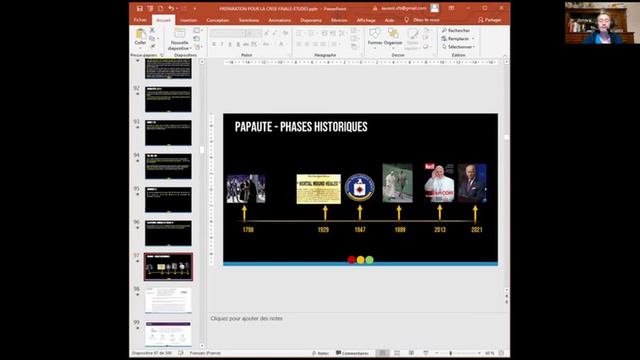Image resolution: width=640 pixels, height=360 pixels.
Task: Open the Transitions tab
Action: pyautogui.click(x=249, y=20)
